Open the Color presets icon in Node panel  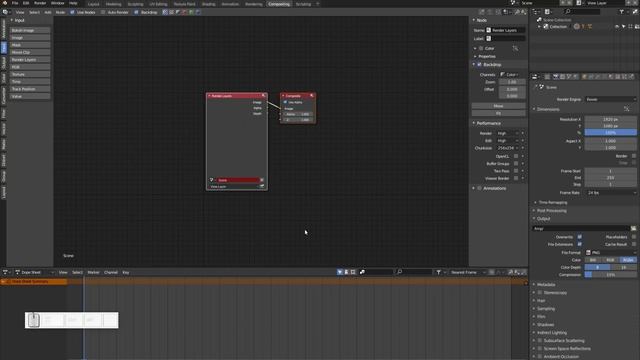pyautogui.click(x=516, y=48)
